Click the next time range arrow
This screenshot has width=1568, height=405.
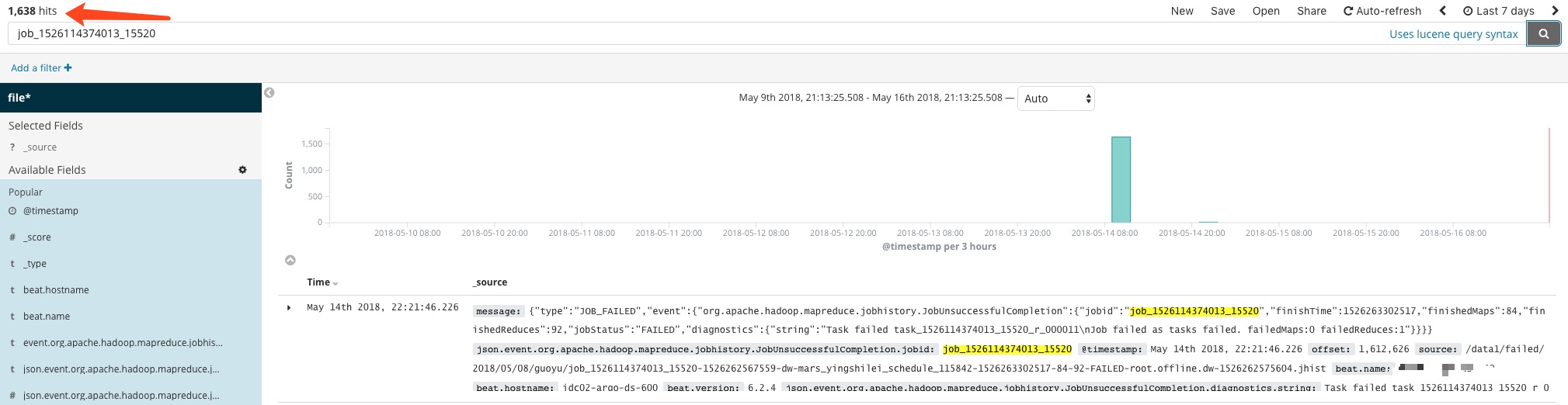pos(1555,11)
